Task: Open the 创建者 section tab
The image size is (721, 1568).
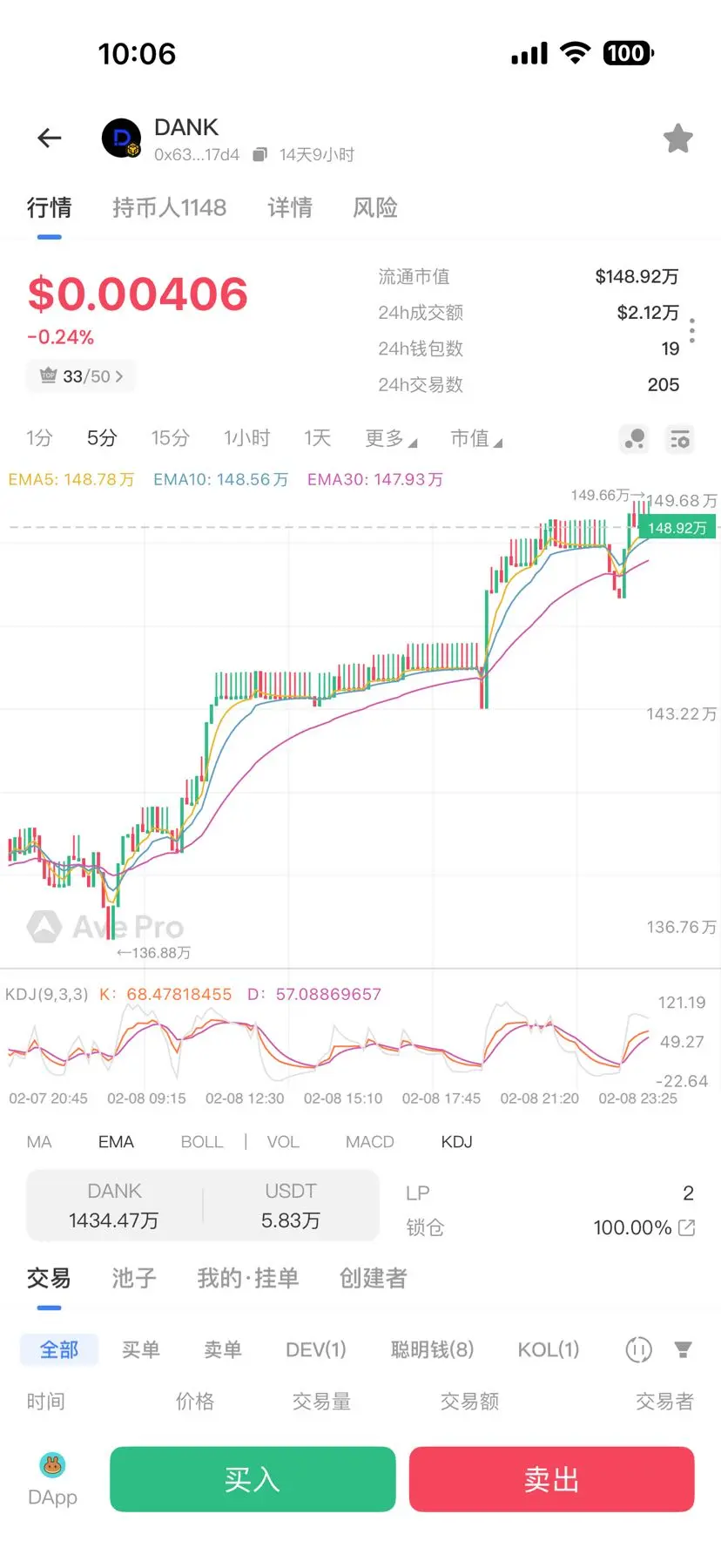Action: click(x=374, y=1278)
